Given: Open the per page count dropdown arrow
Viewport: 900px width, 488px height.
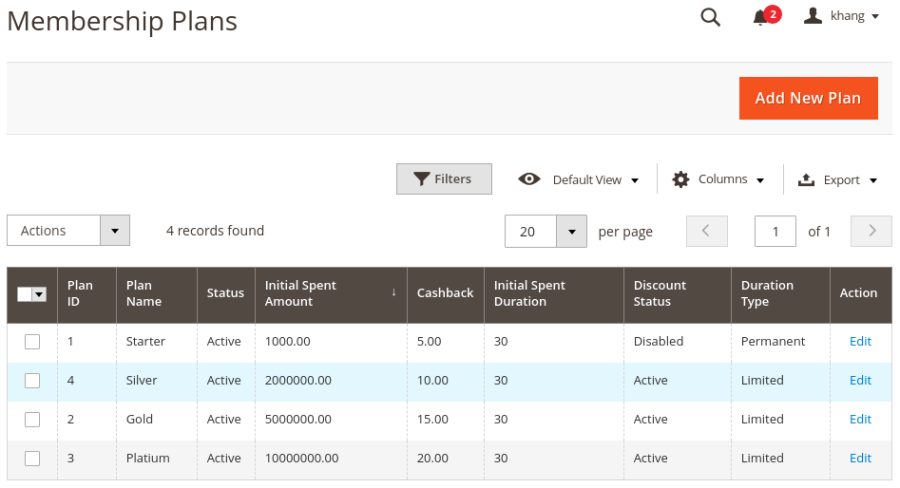Looking at the screenshot, I should click(x=572, y=231).
